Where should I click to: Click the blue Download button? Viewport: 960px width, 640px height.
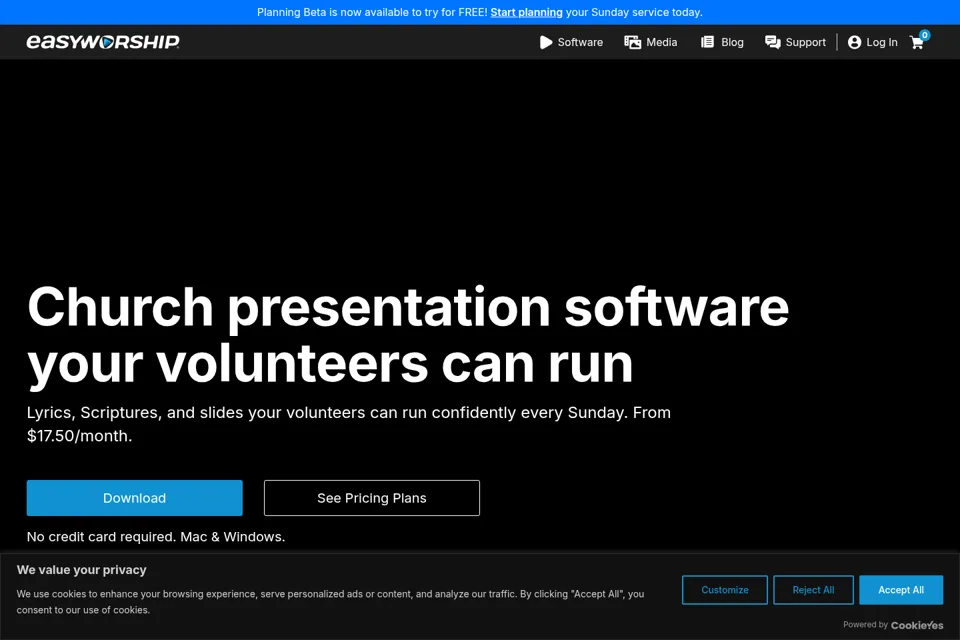(x=135, y=498)
